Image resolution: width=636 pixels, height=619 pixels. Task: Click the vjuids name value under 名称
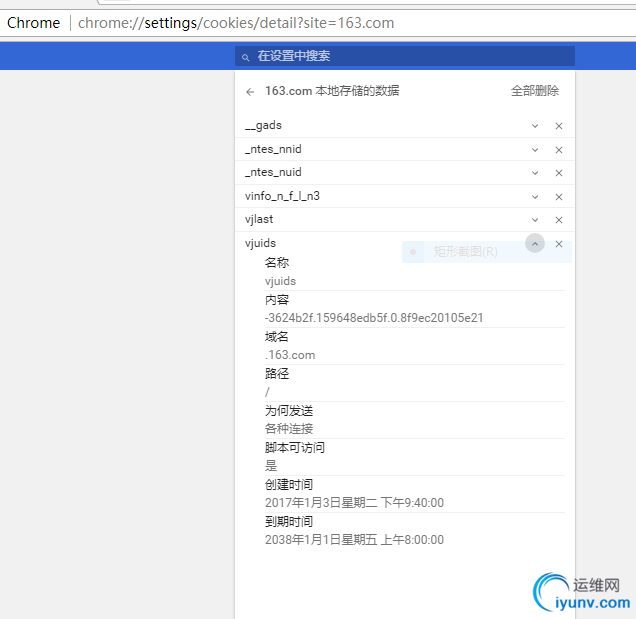click(280, 281)
